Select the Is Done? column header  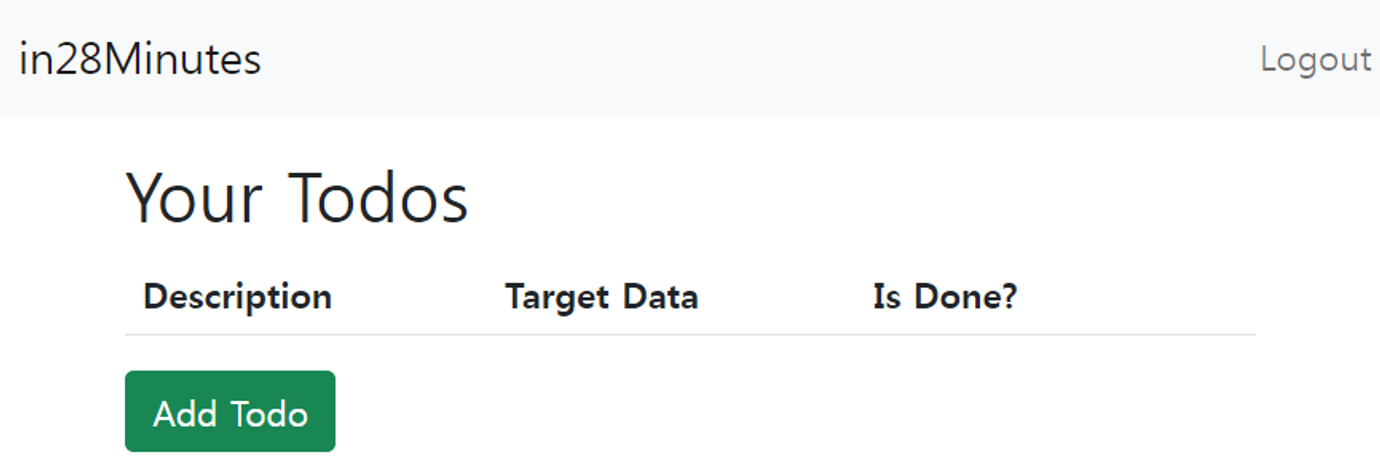[x=944, y=297]
